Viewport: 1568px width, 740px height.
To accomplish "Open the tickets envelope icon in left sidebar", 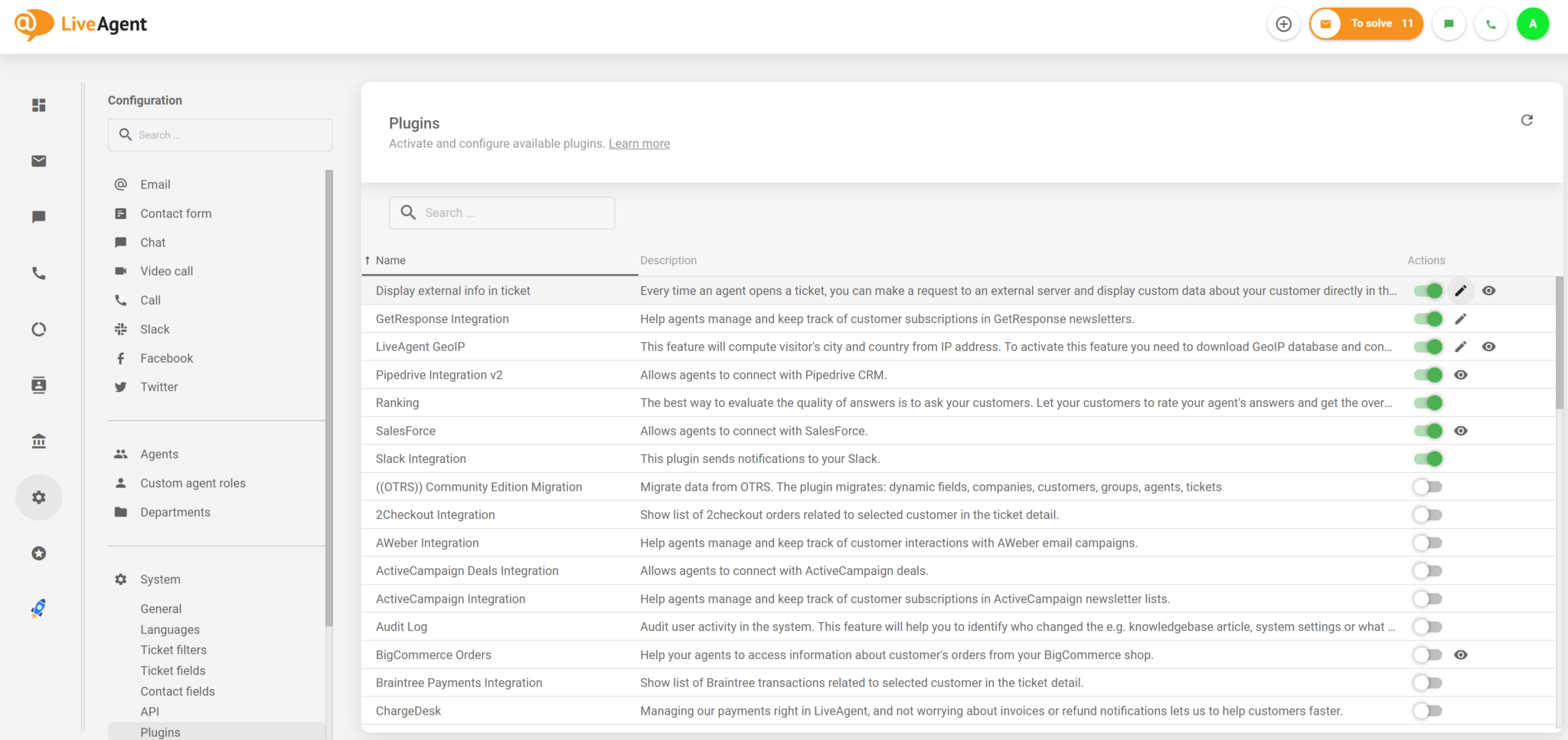I will click(39, 161).
